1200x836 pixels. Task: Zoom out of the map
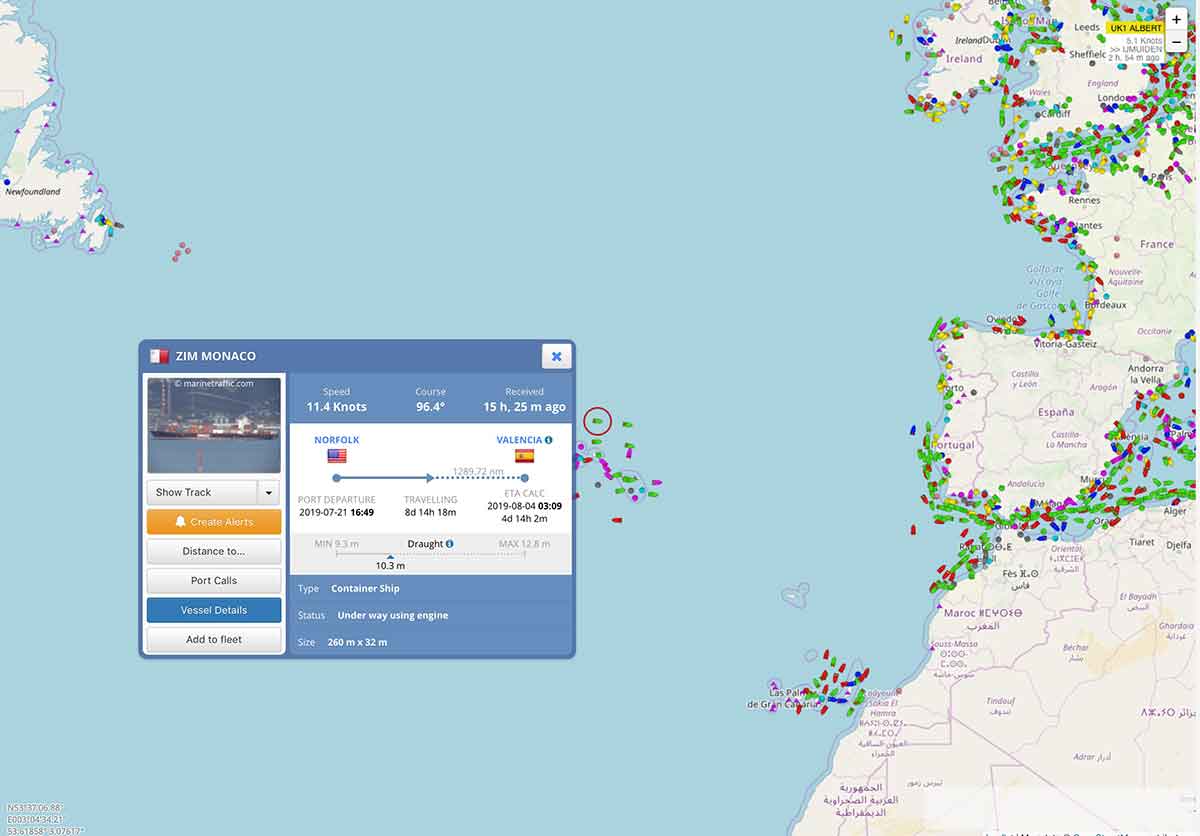1176,42
